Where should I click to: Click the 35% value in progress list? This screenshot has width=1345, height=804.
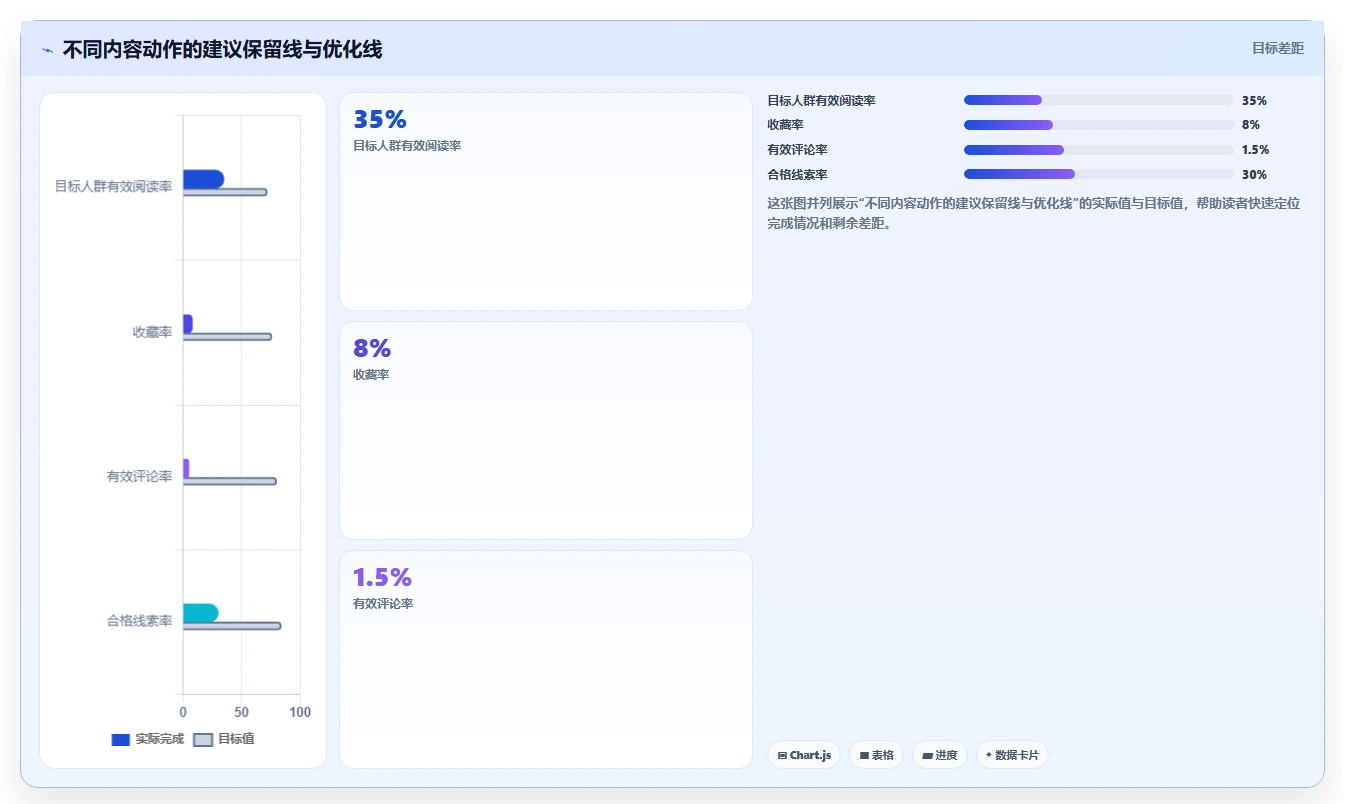click(x=1254, y=100)
